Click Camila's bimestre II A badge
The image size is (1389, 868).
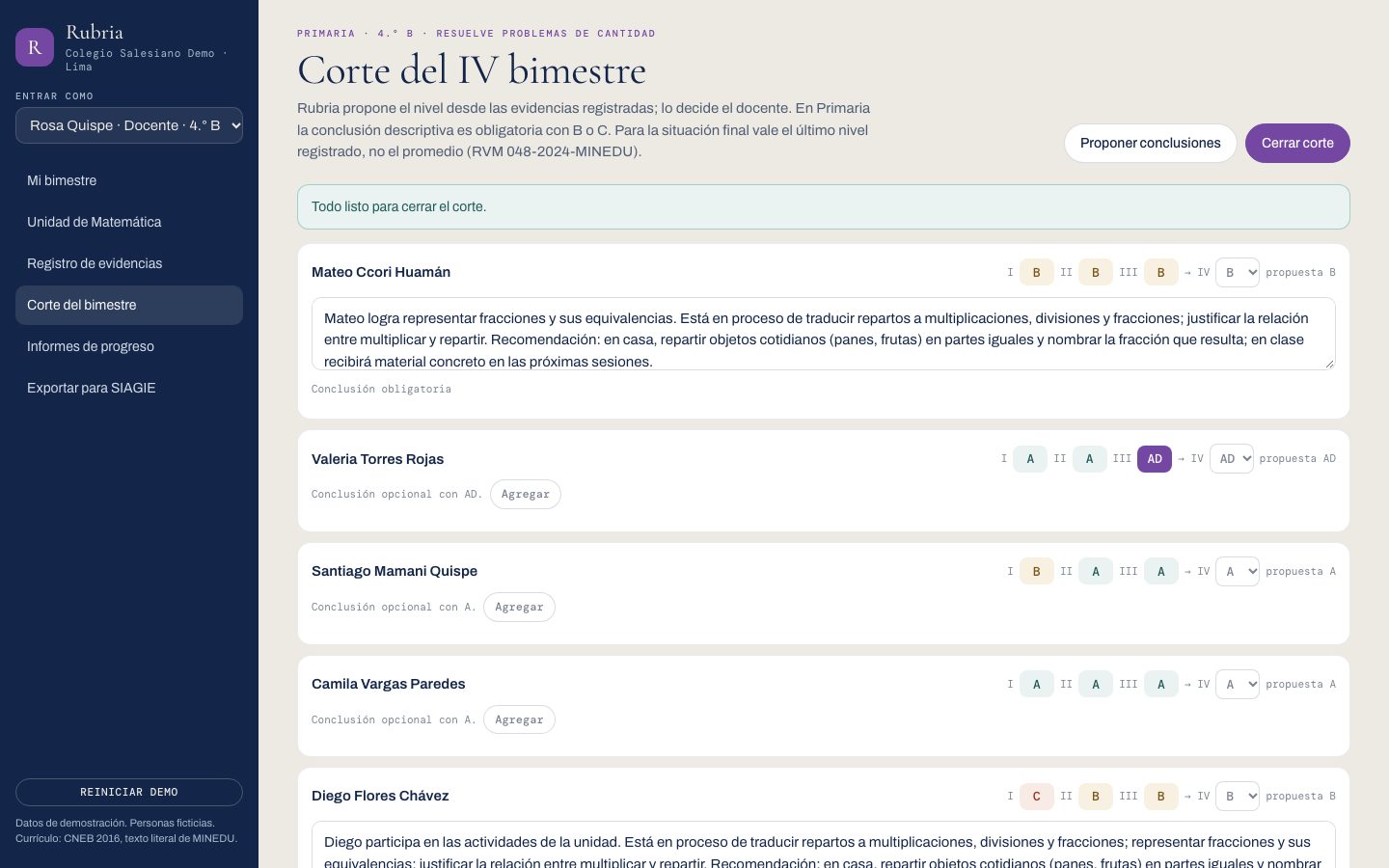point(1096,685)
